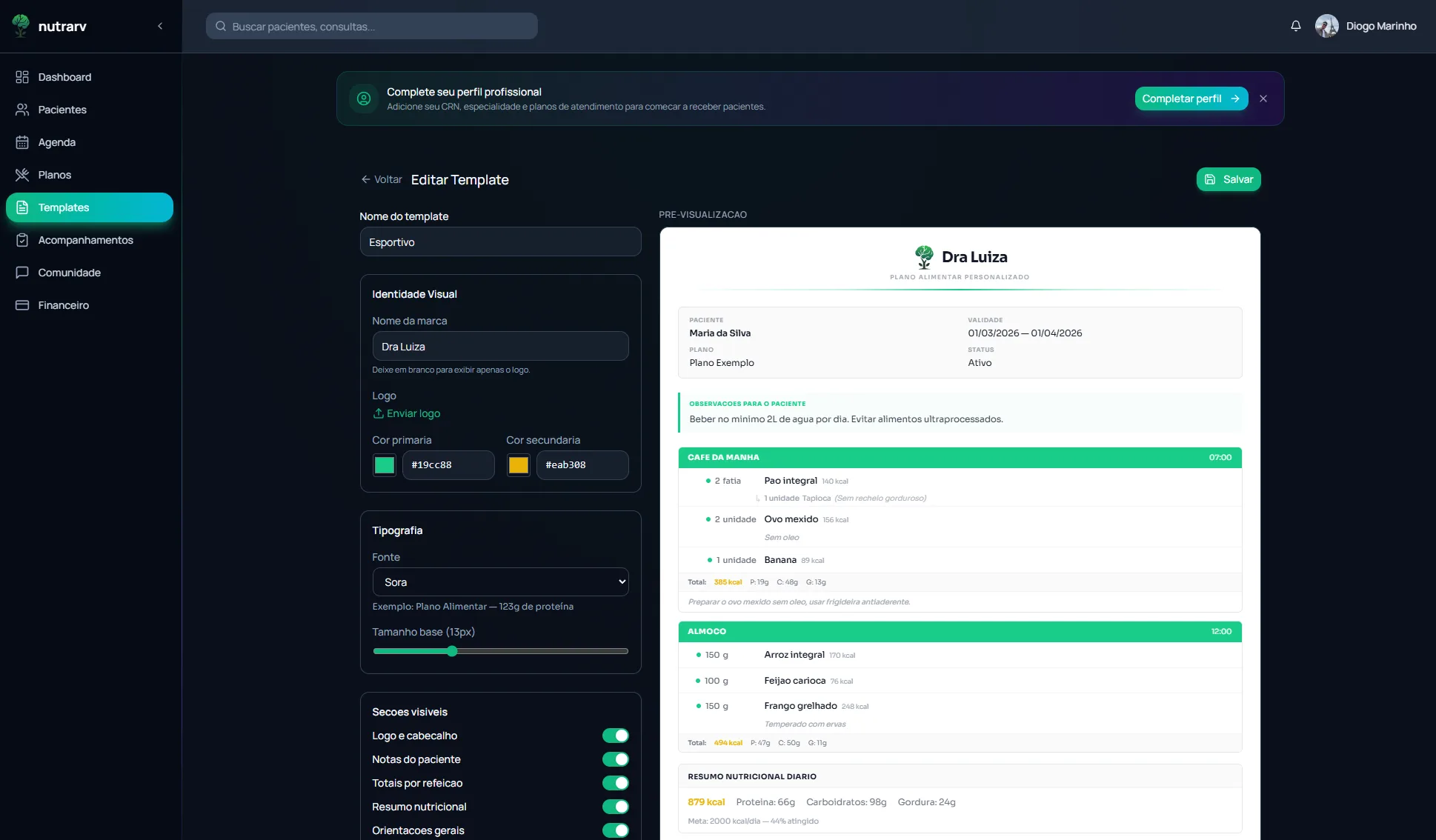
Task: Open the Comunidade chat icon
Action: [x=22, y=273]
